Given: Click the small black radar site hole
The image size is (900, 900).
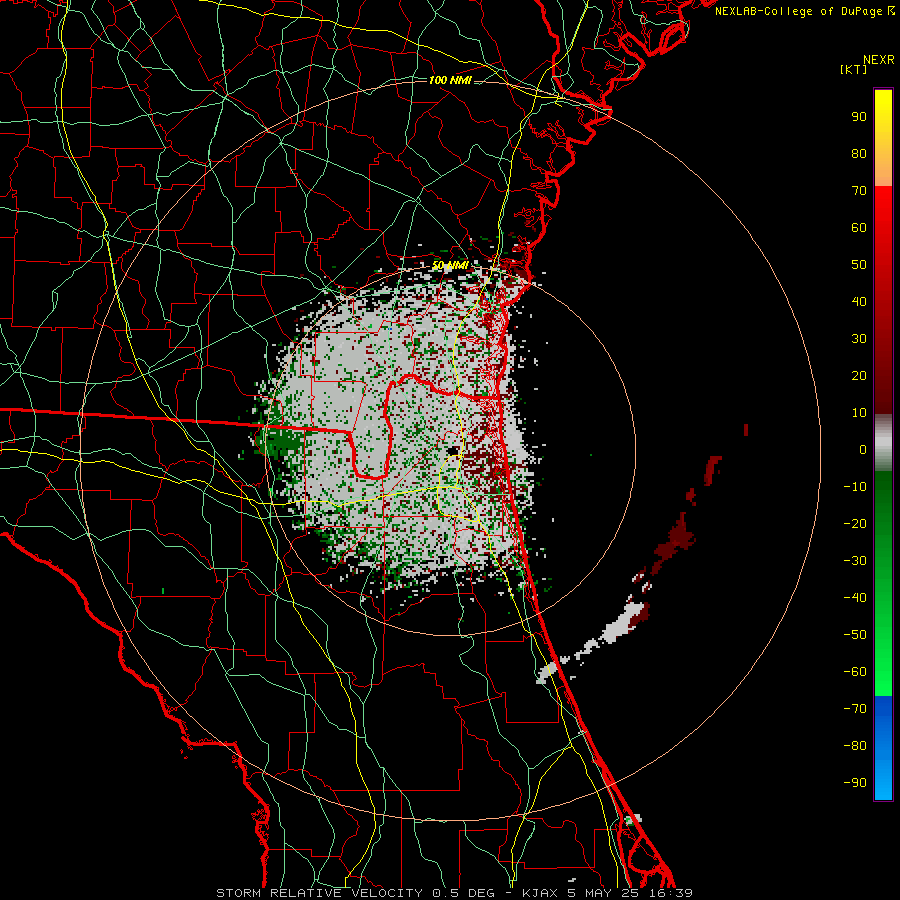Looking at the screenshot, I should click(x=454, y=451).
